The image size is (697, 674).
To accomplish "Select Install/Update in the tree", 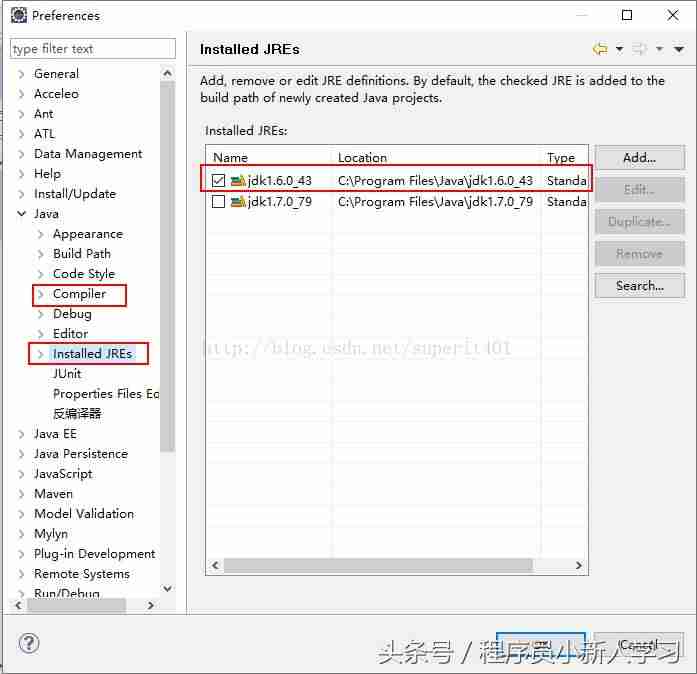I will (x=75, y=194).
